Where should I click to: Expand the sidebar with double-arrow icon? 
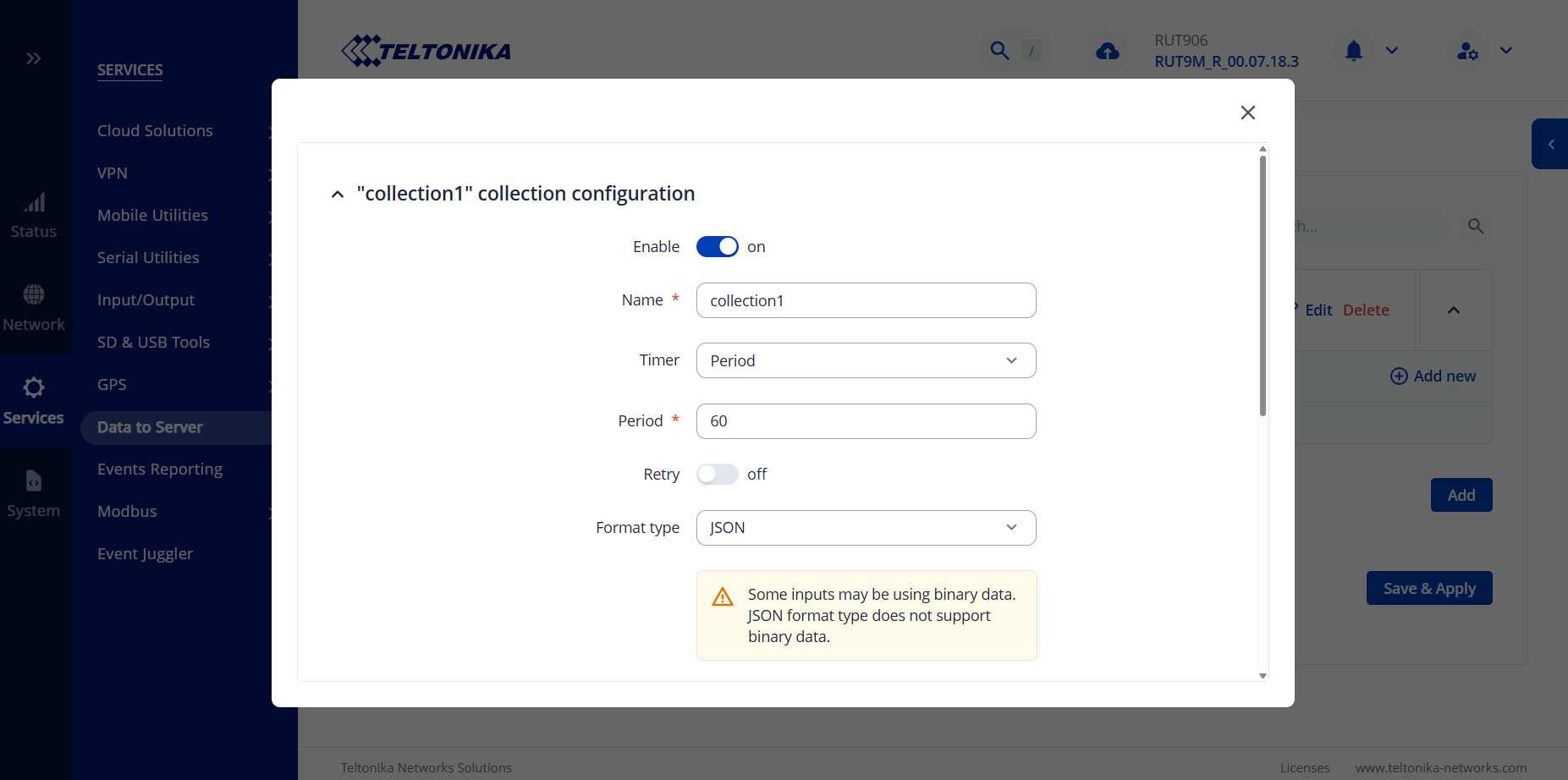point(34,58)
